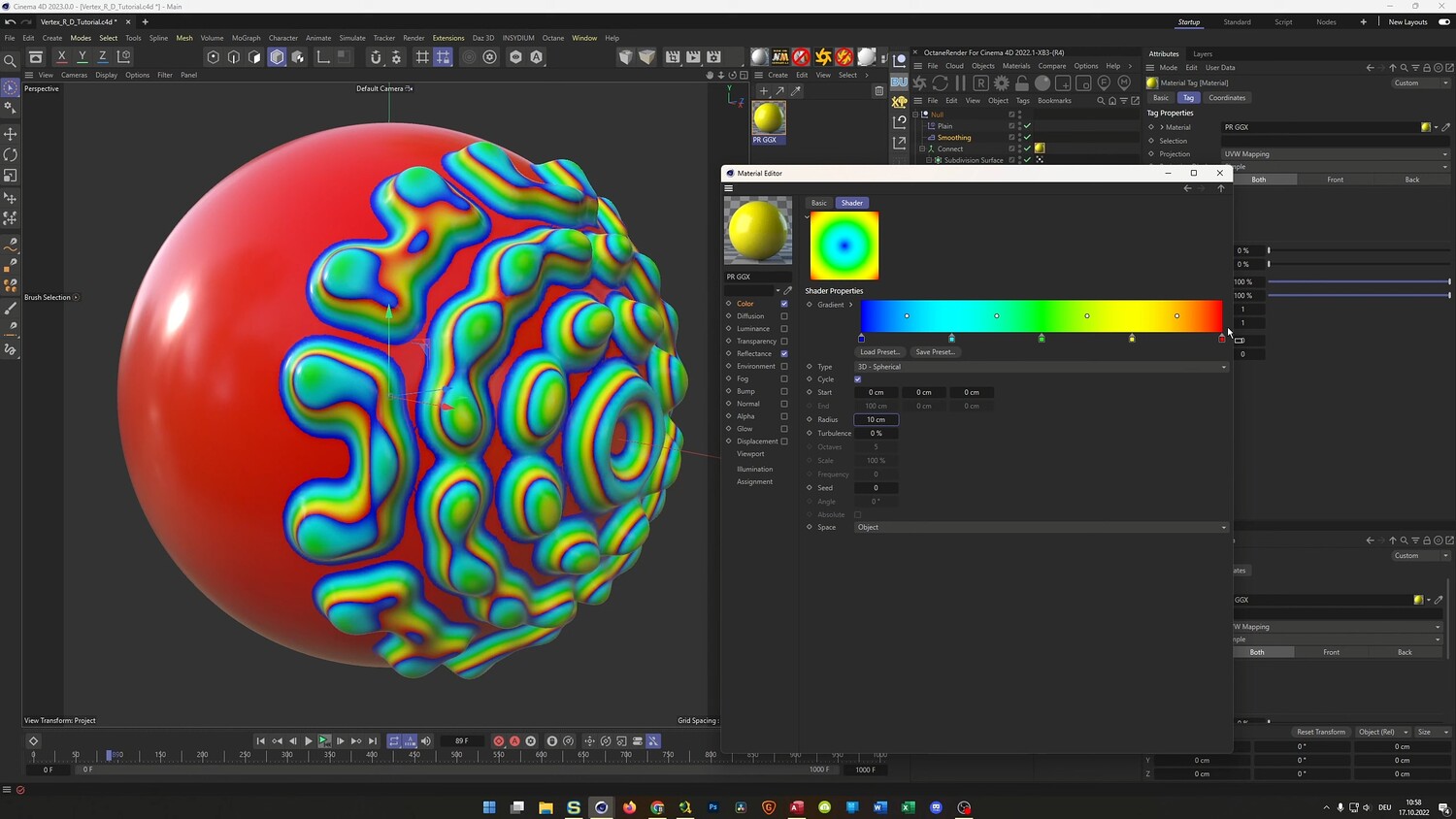Select the Back side option in Tag Properties
This screenshot has width=1456, height=819.
[1412, 180]
